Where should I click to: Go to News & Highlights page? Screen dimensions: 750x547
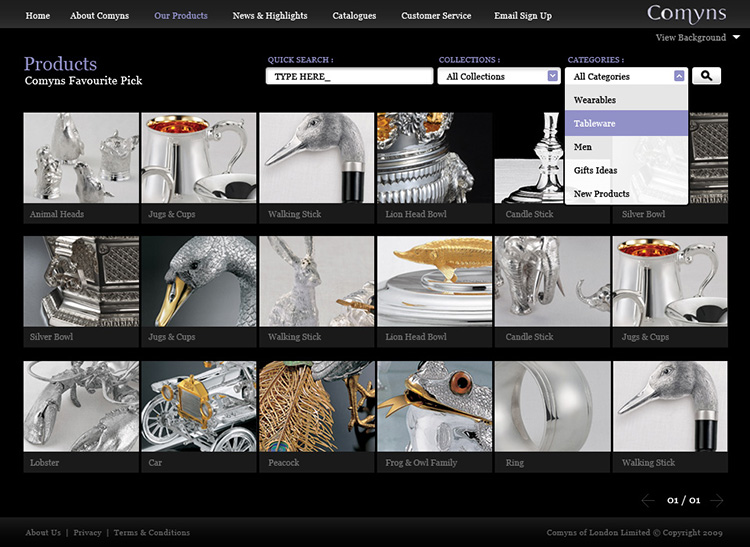[x=270, y=16]
